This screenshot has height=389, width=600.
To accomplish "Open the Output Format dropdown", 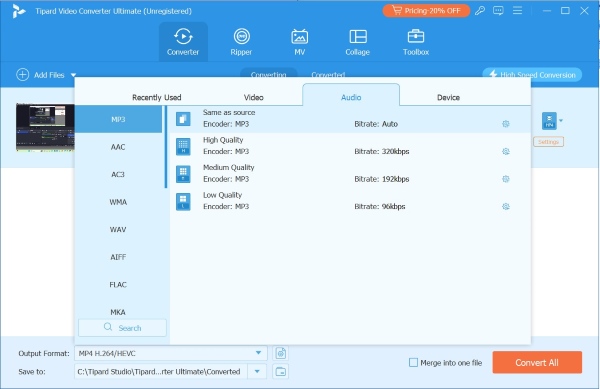I will (x=171, y=353).
